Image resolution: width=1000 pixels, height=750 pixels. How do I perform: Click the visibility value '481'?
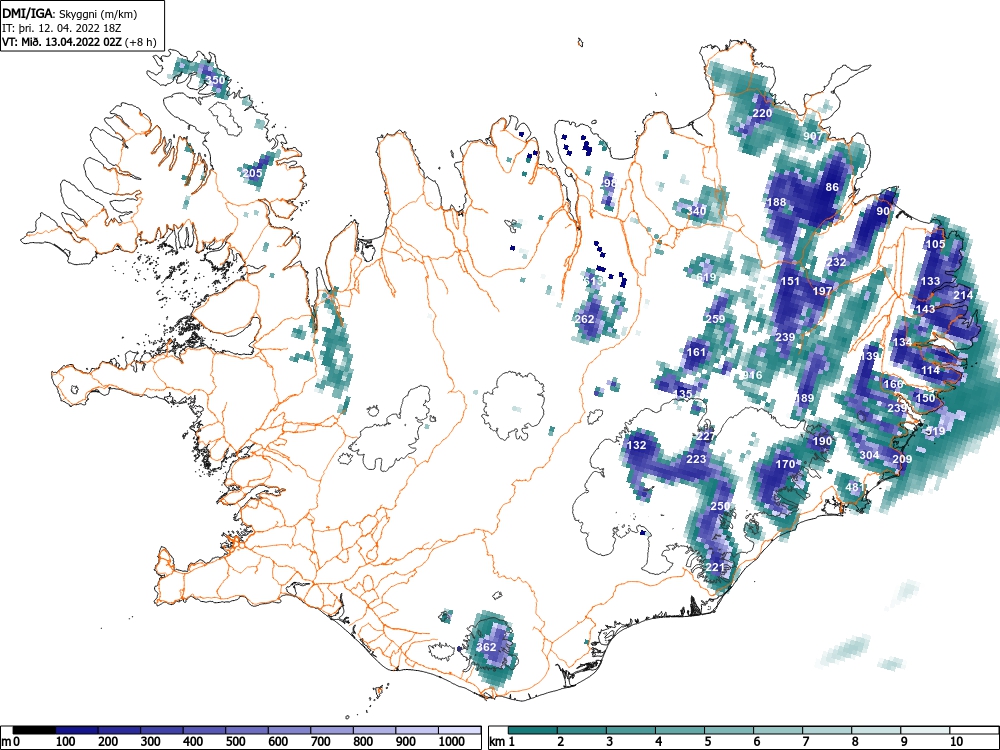[x=854, y=487]
